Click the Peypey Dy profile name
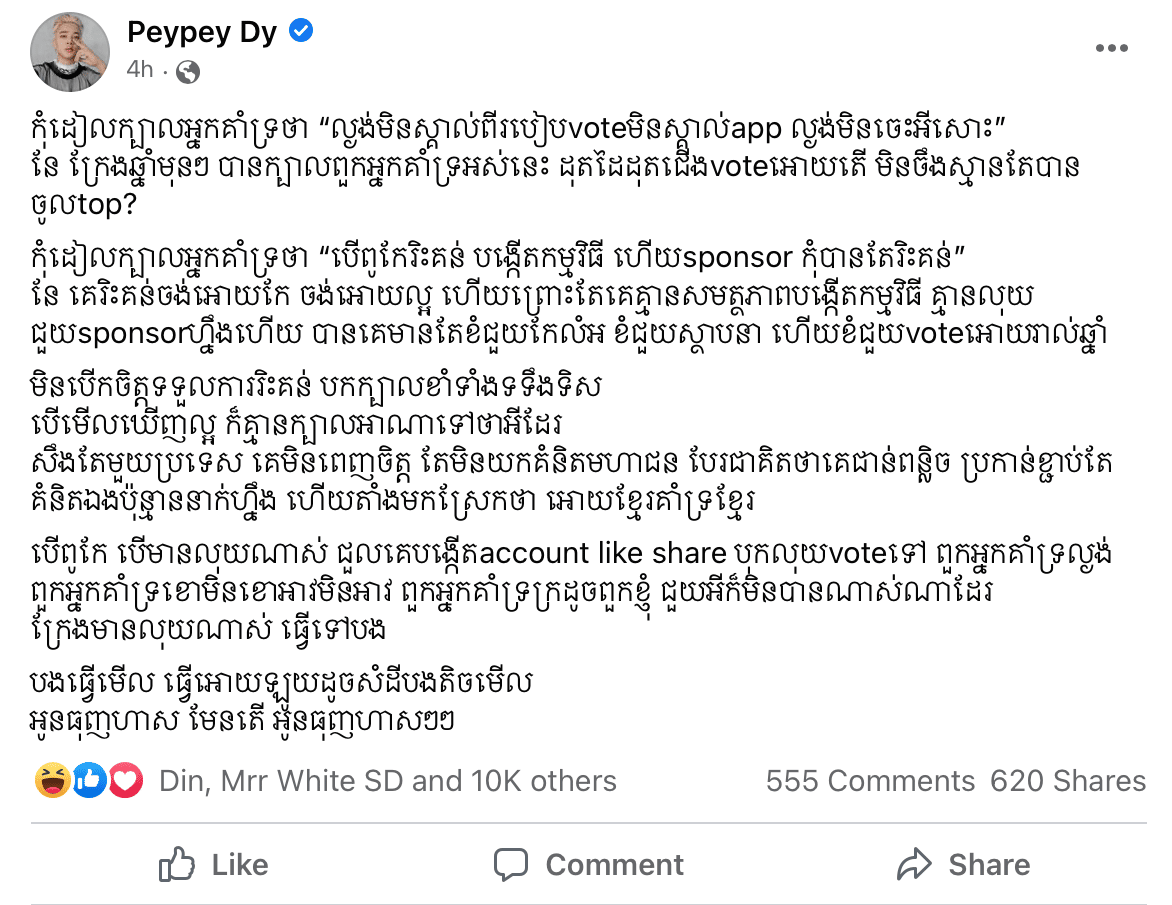The width and height of the screenshot is (1172, 905). pos(202,33)
